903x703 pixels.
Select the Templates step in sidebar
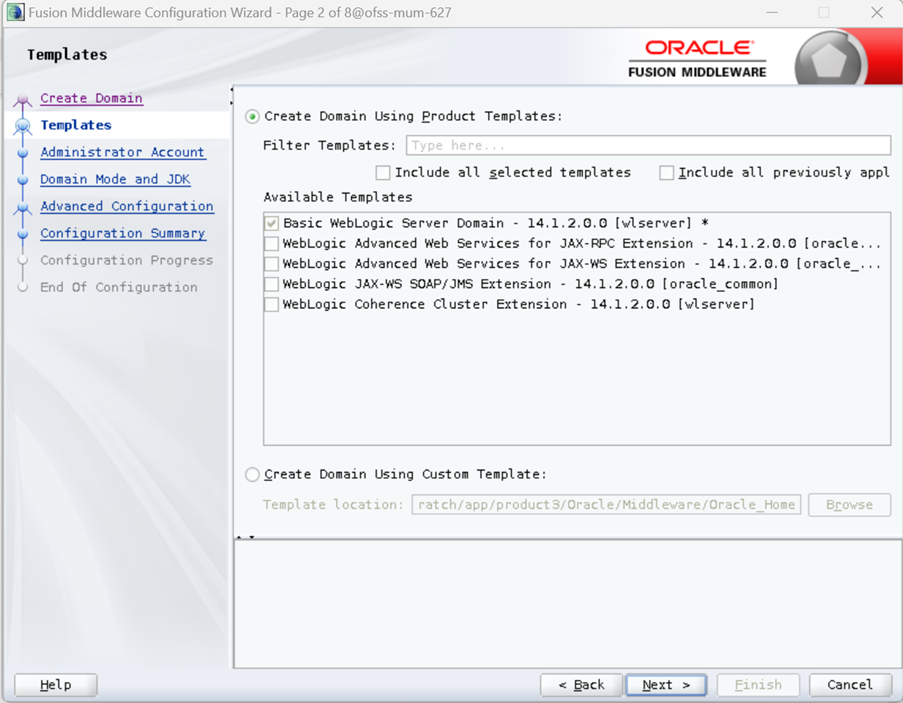pyautogui.click(x=75, y=125)
